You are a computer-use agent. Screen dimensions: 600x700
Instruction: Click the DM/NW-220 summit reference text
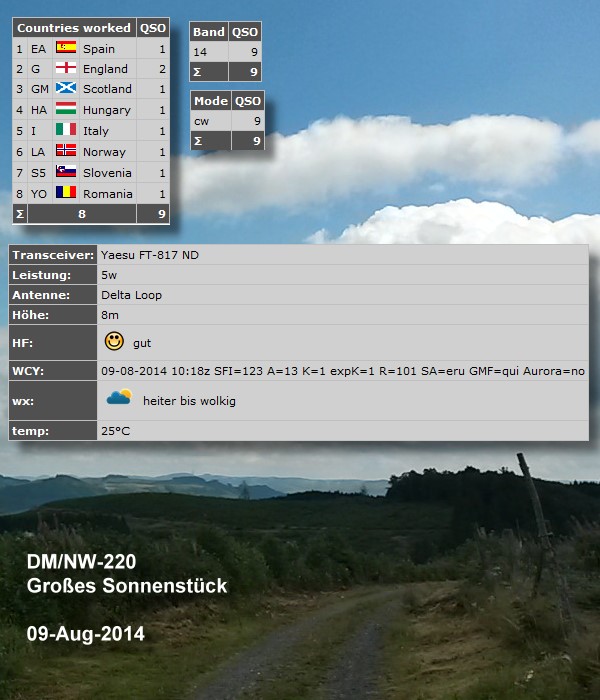[x=81, y=564]
